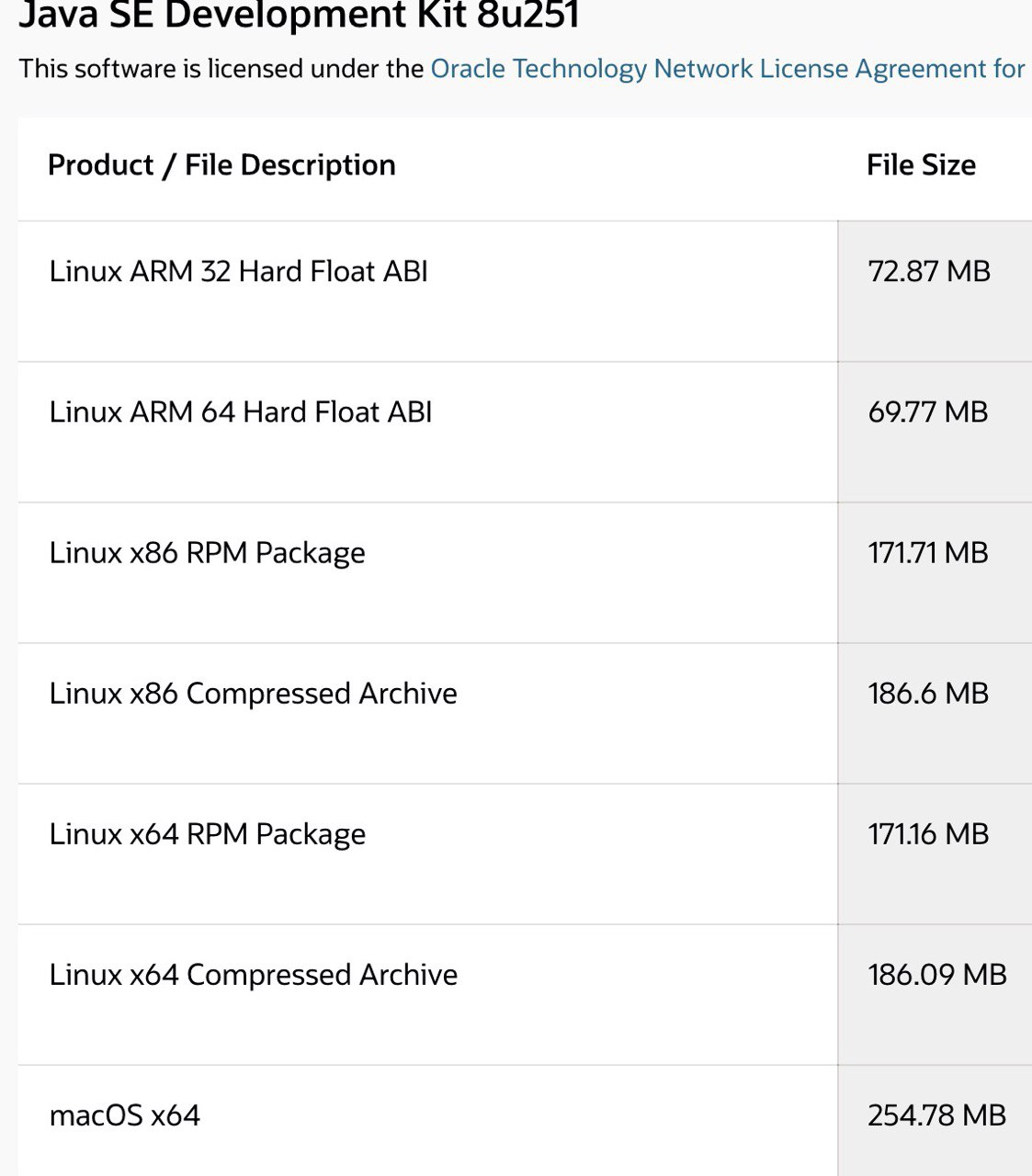Click the File Size column header
1032x1176 pixels.
coord(921,165)
